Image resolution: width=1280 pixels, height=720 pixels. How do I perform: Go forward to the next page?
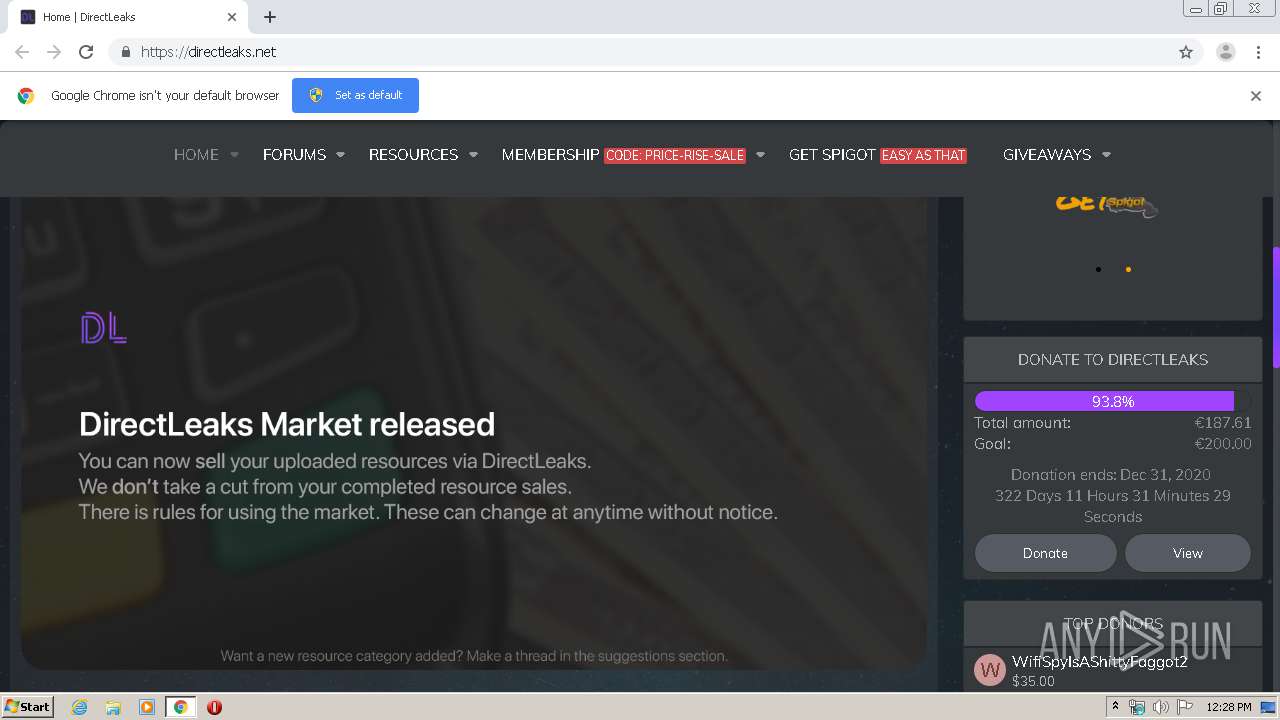click(x=54, y=52)
